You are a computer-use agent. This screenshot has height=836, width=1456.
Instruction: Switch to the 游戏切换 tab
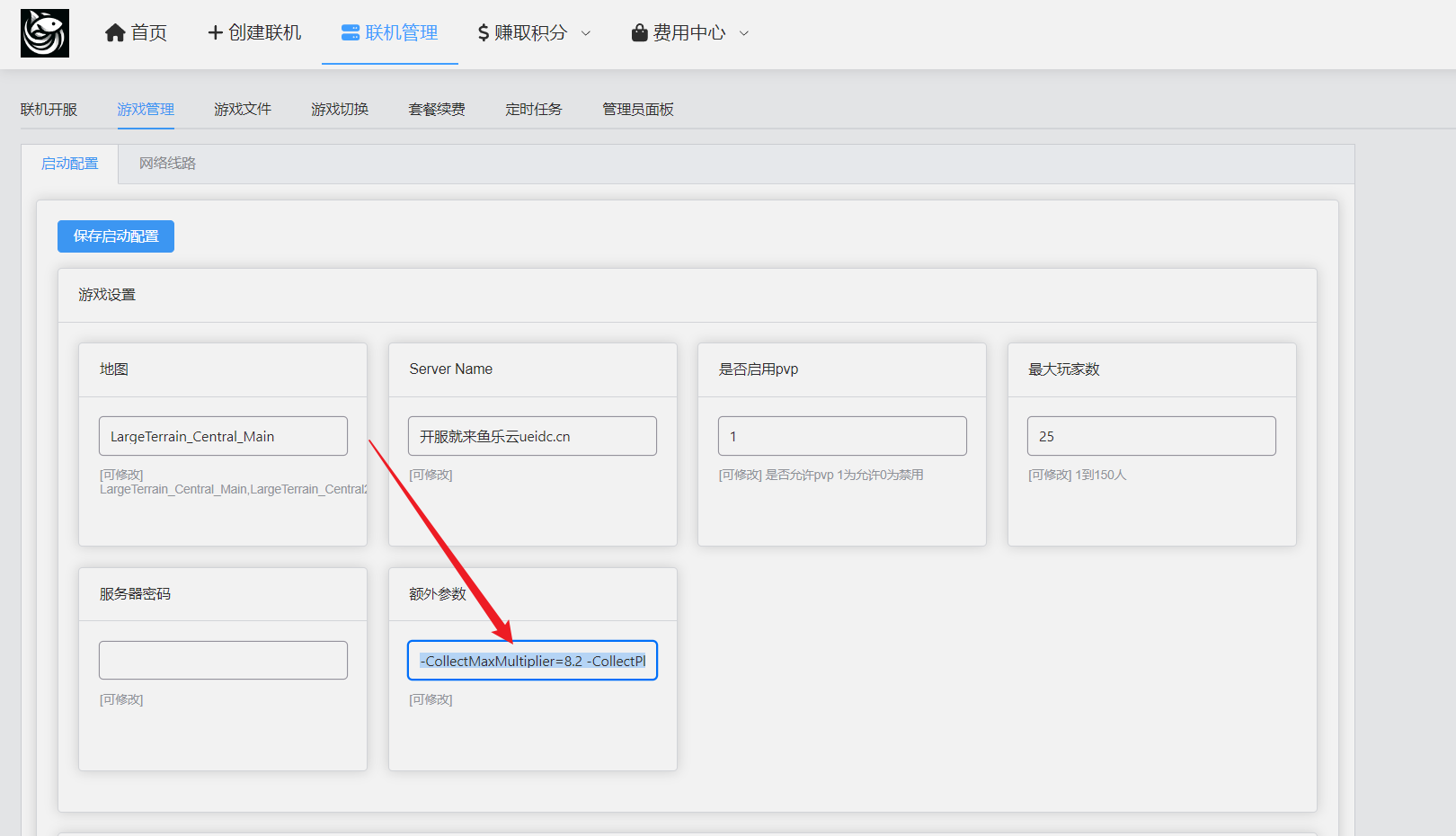340,110
